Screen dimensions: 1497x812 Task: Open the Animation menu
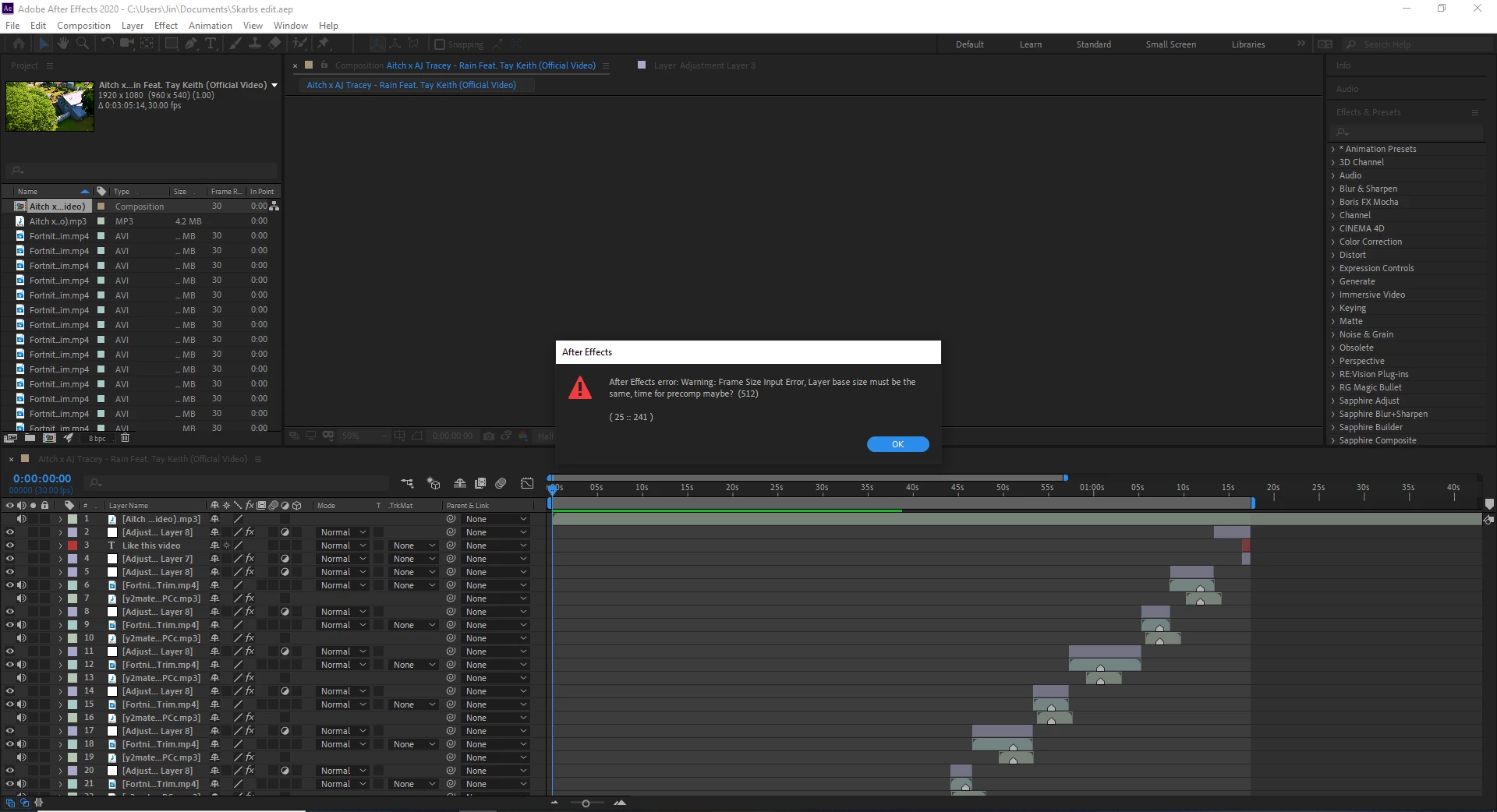point(211,25)
